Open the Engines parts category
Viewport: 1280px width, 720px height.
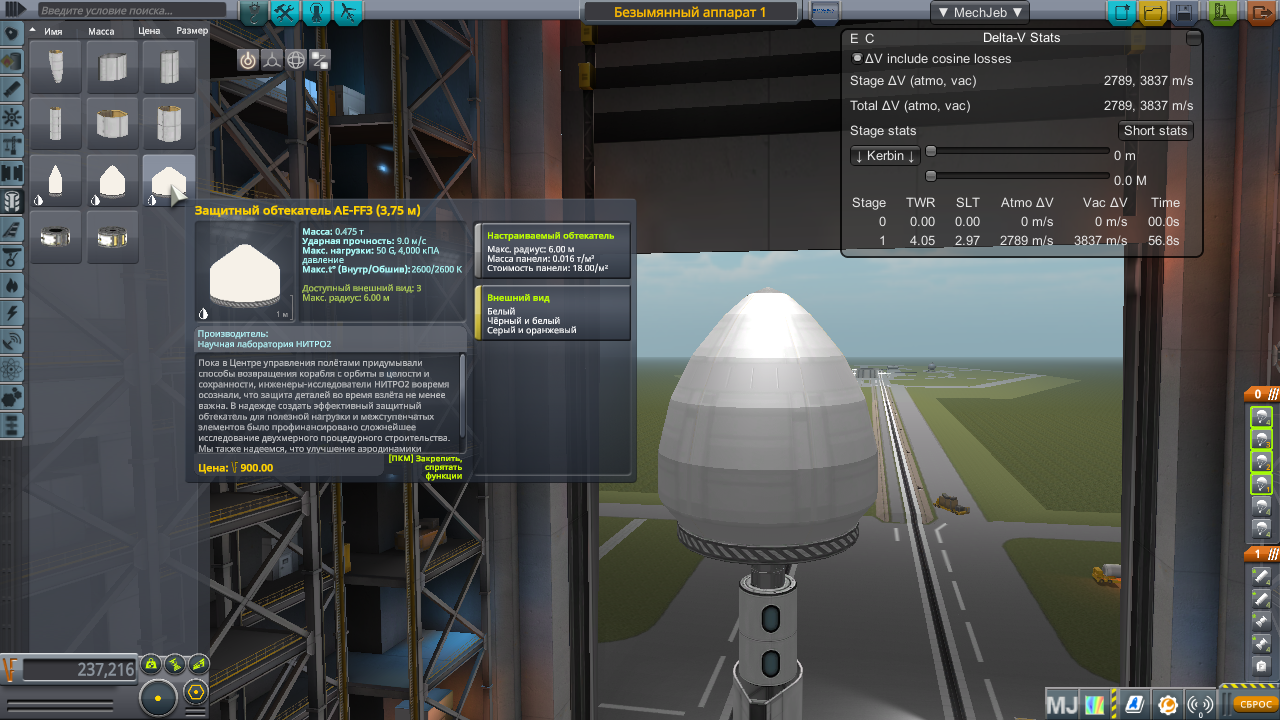(11, 89)
